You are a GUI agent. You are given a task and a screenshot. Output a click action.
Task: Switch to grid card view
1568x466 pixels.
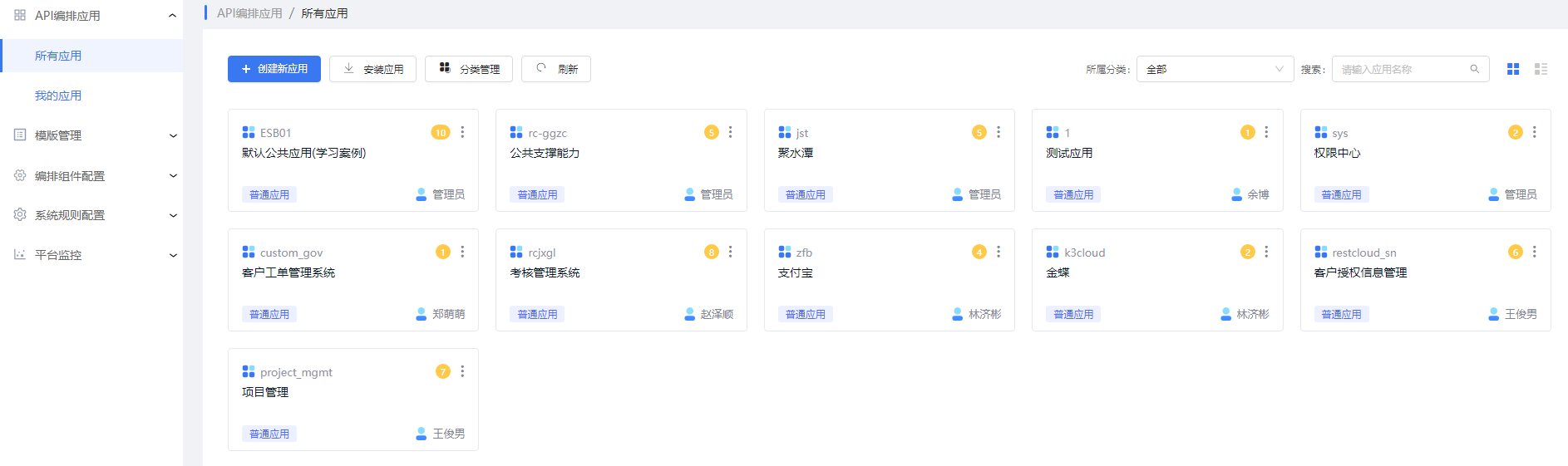(1513, 69)
